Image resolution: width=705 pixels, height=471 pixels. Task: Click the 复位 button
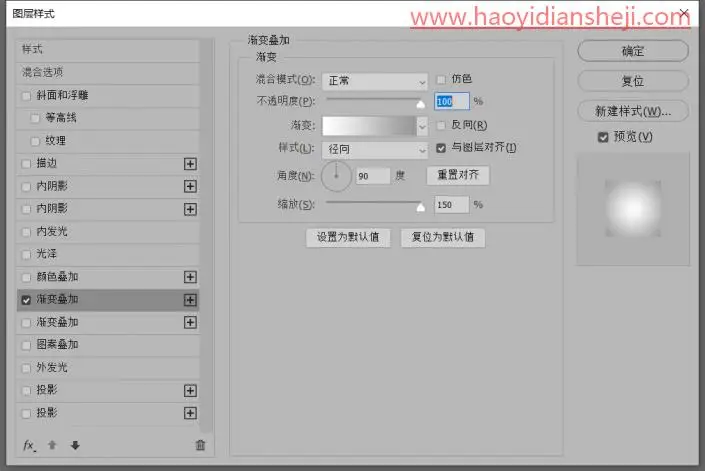tap(633, 81)
